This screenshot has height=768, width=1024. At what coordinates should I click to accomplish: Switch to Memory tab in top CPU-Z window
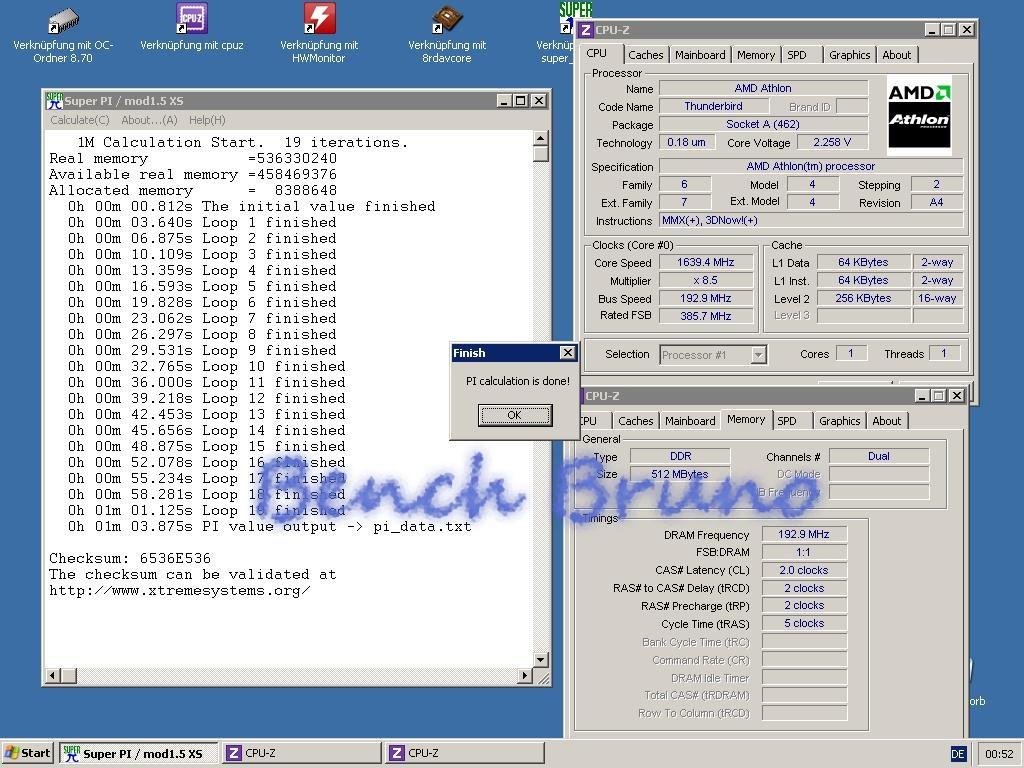point(756,56)
